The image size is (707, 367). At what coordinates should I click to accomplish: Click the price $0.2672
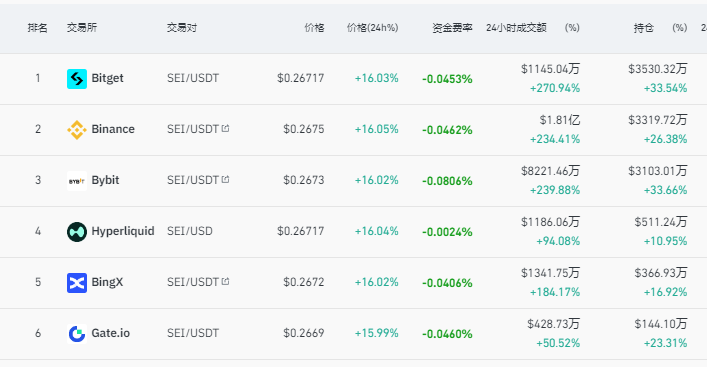(304, 282)
